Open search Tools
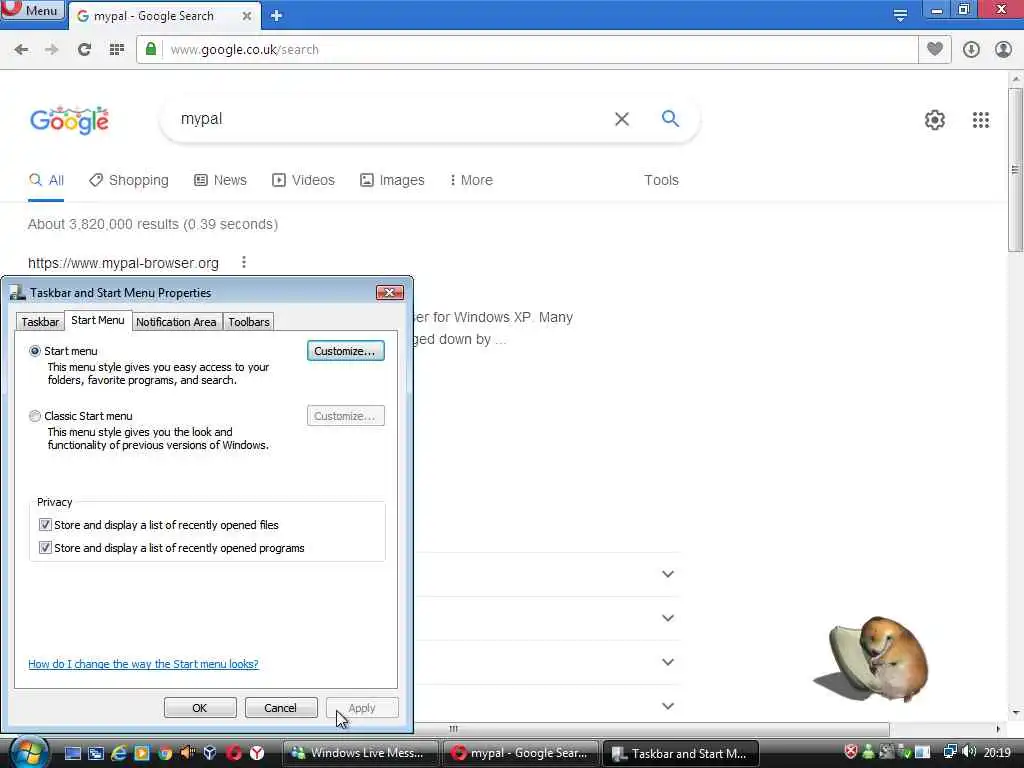This screenshot has height=768, width=1024. point(661,180)
